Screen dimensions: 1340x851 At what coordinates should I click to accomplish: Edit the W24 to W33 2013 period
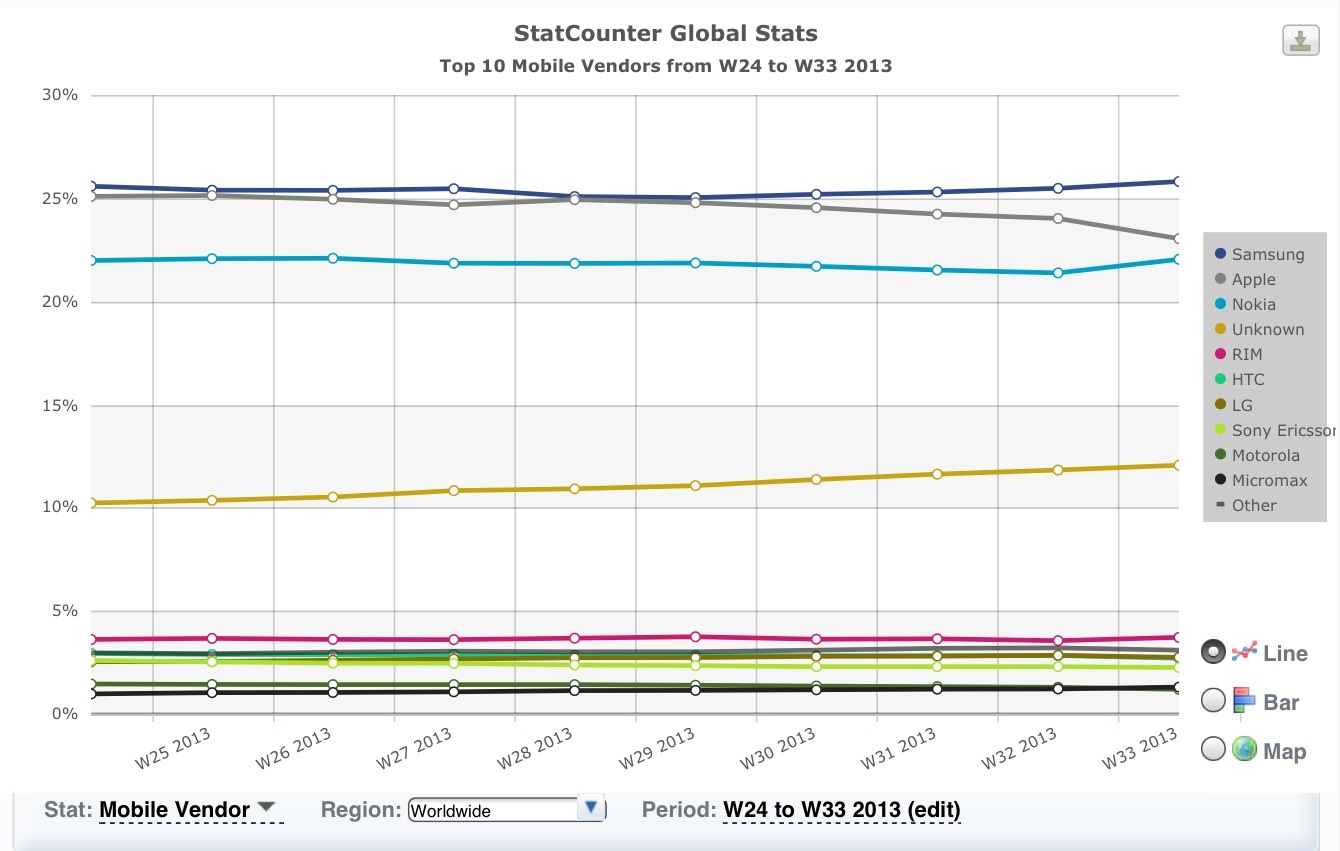point(841,809)
